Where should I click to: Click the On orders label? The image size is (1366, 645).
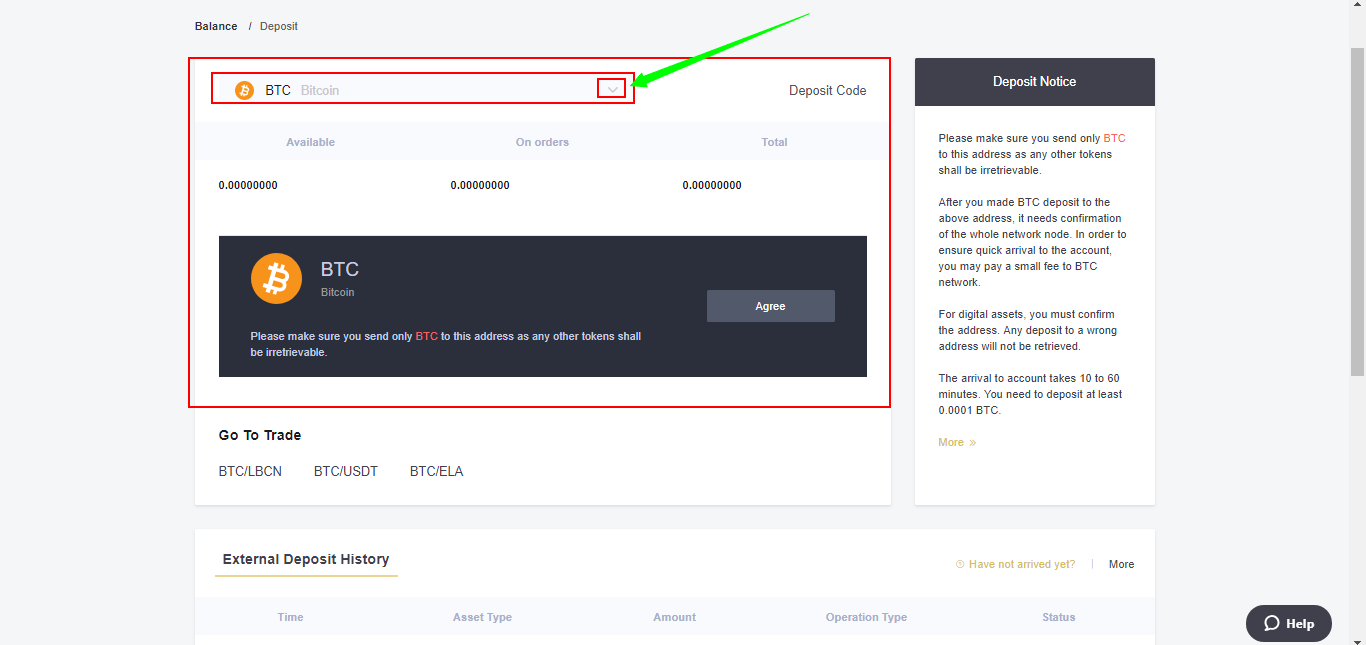click(542, 142)
